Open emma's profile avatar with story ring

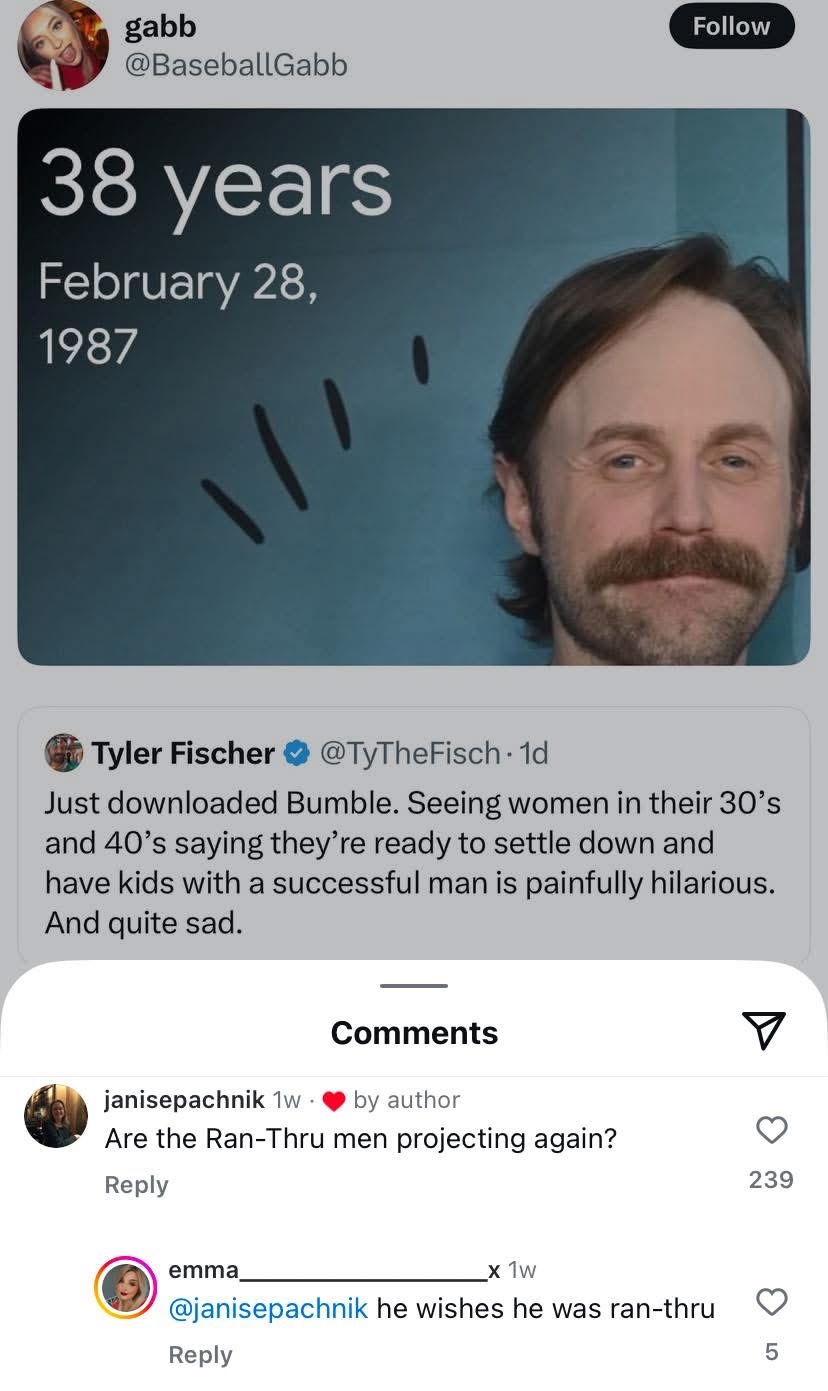pyautogui.click(x=126, y=1288)
